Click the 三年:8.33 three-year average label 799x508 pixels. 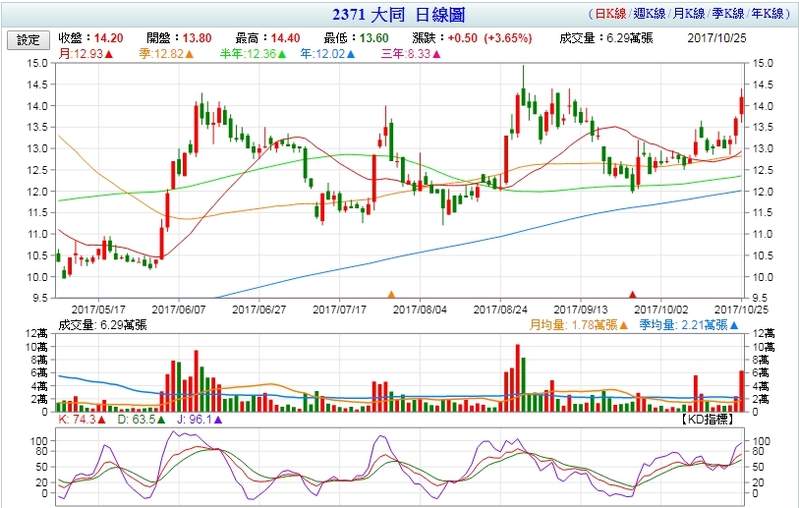411,54
